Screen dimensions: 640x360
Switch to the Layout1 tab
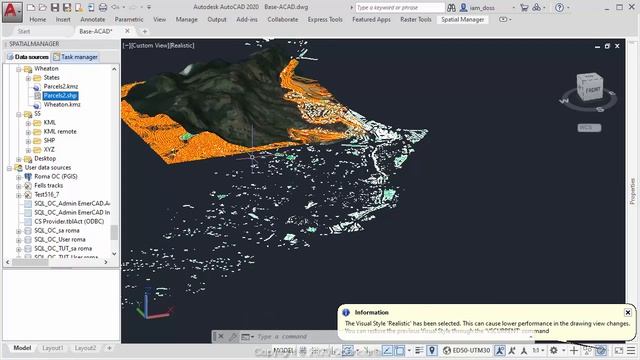click(53, 348)
